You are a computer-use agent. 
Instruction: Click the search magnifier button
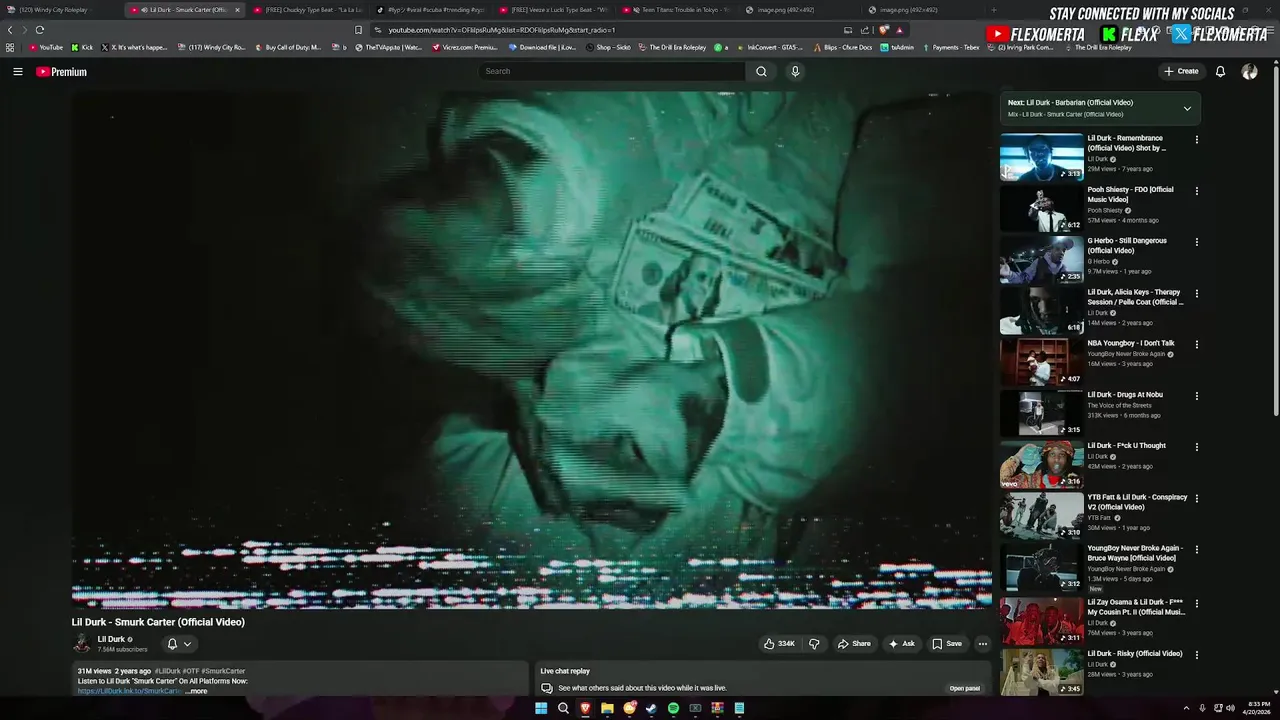[x=761, y=71]
